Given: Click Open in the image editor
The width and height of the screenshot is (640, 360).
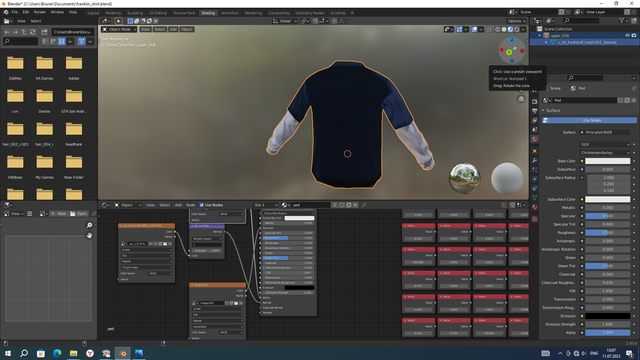Looking at the screenshot, I should point(78,213).
